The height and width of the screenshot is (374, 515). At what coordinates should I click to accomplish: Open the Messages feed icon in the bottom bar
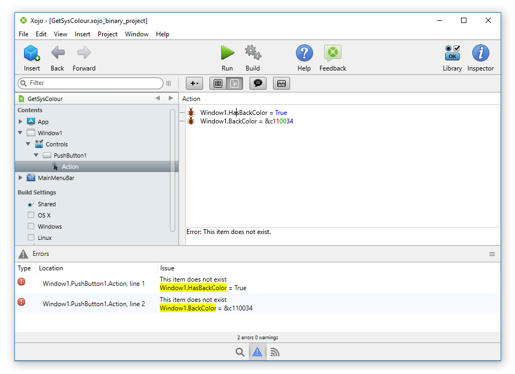tap(274, 352)
